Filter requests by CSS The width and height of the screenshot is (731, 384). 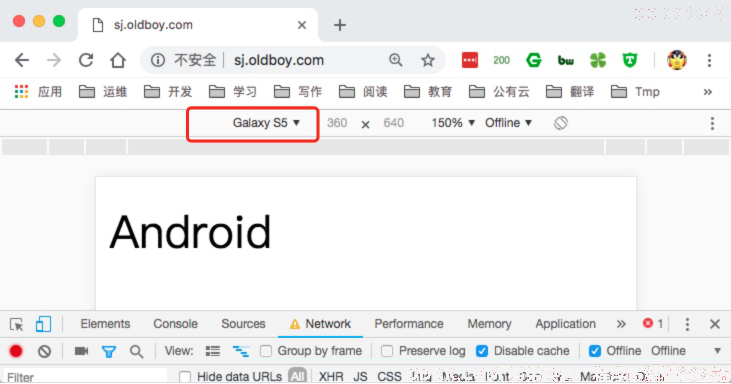389,377
